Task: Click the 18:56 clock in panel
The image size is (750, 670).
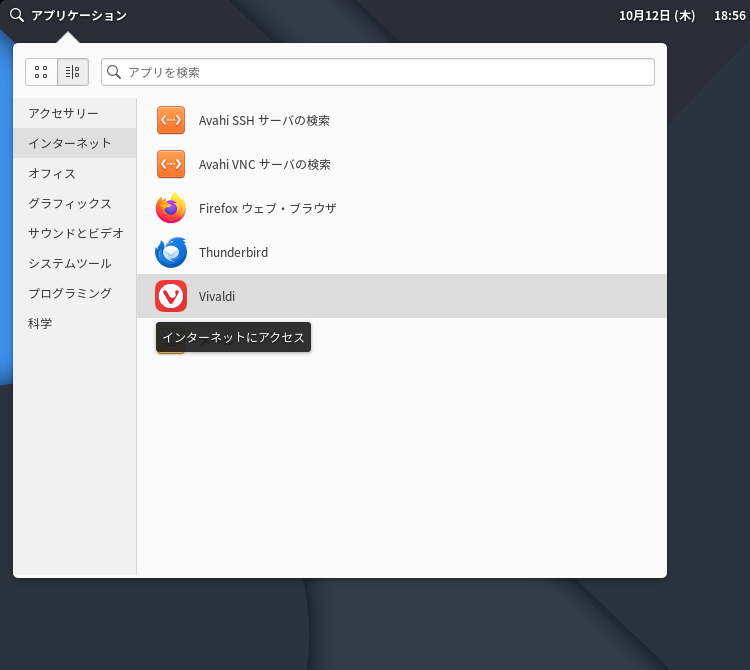Action: (x=729, y=16)
